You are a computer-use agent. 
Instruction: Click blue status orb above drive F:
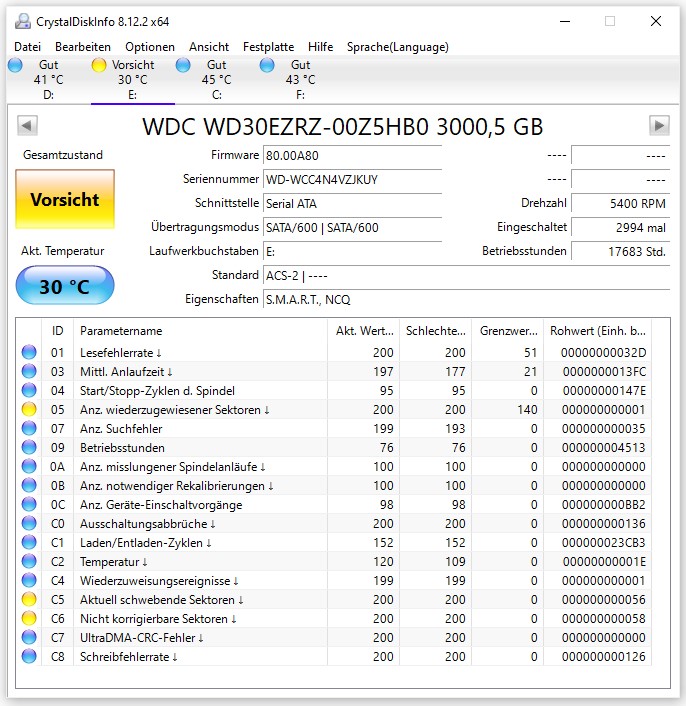[x=267, y=65]
